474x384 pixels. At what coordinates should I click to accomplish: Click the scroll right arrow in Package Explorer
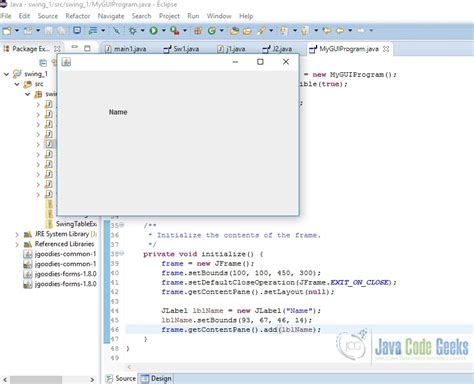[92, 380]
